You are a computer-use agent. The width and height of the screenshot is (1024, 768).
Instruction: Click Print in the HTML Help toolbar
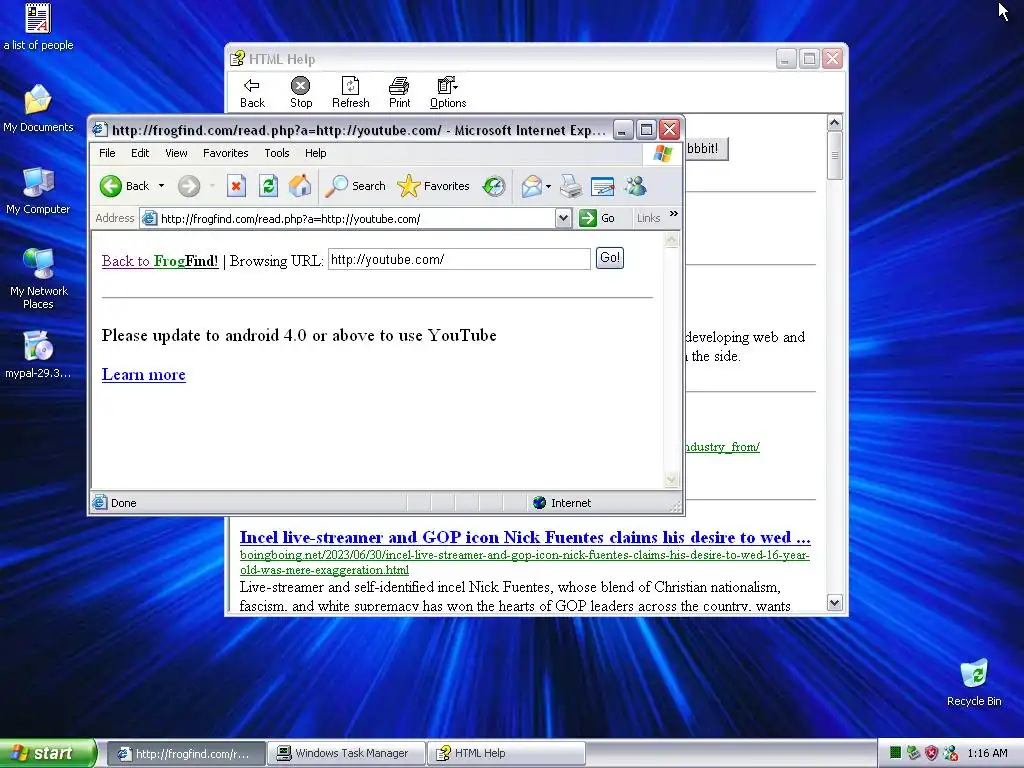coord(399,93)
